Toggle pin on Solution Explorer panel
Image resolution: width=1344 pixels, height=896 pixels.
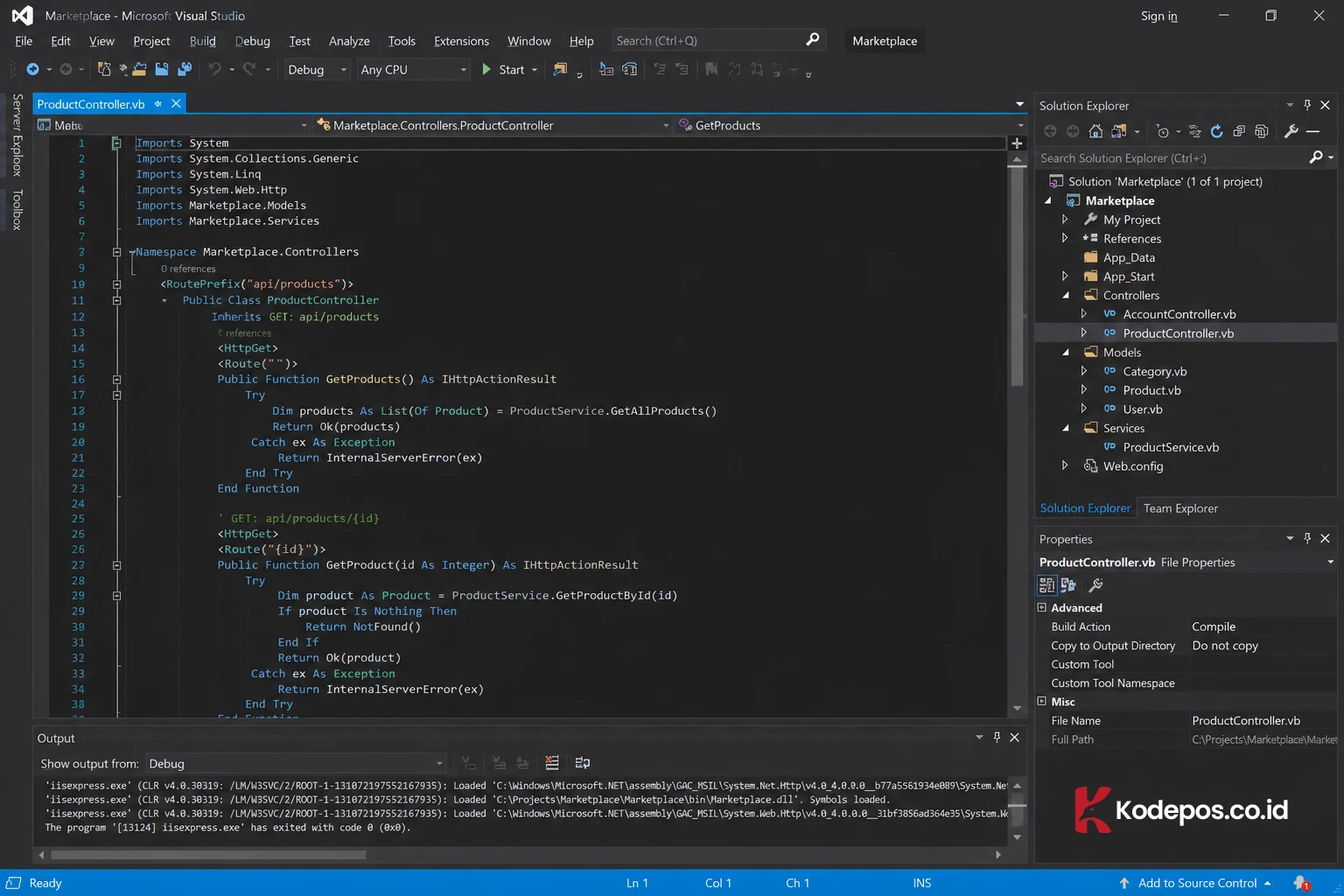click(1307, 105)
